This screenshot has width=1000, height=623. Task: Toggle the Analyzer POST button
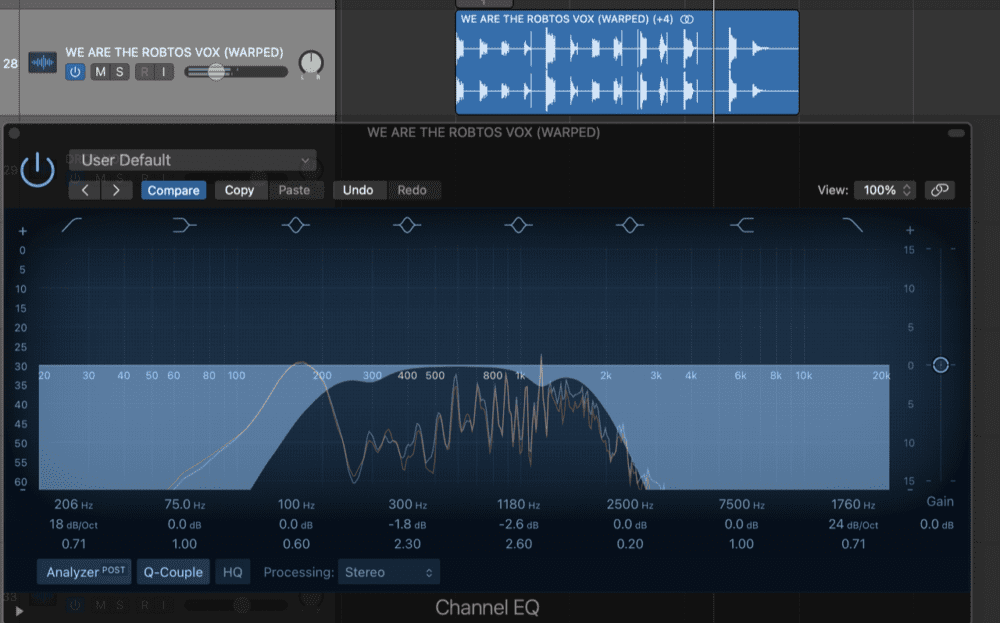point(85,572)
